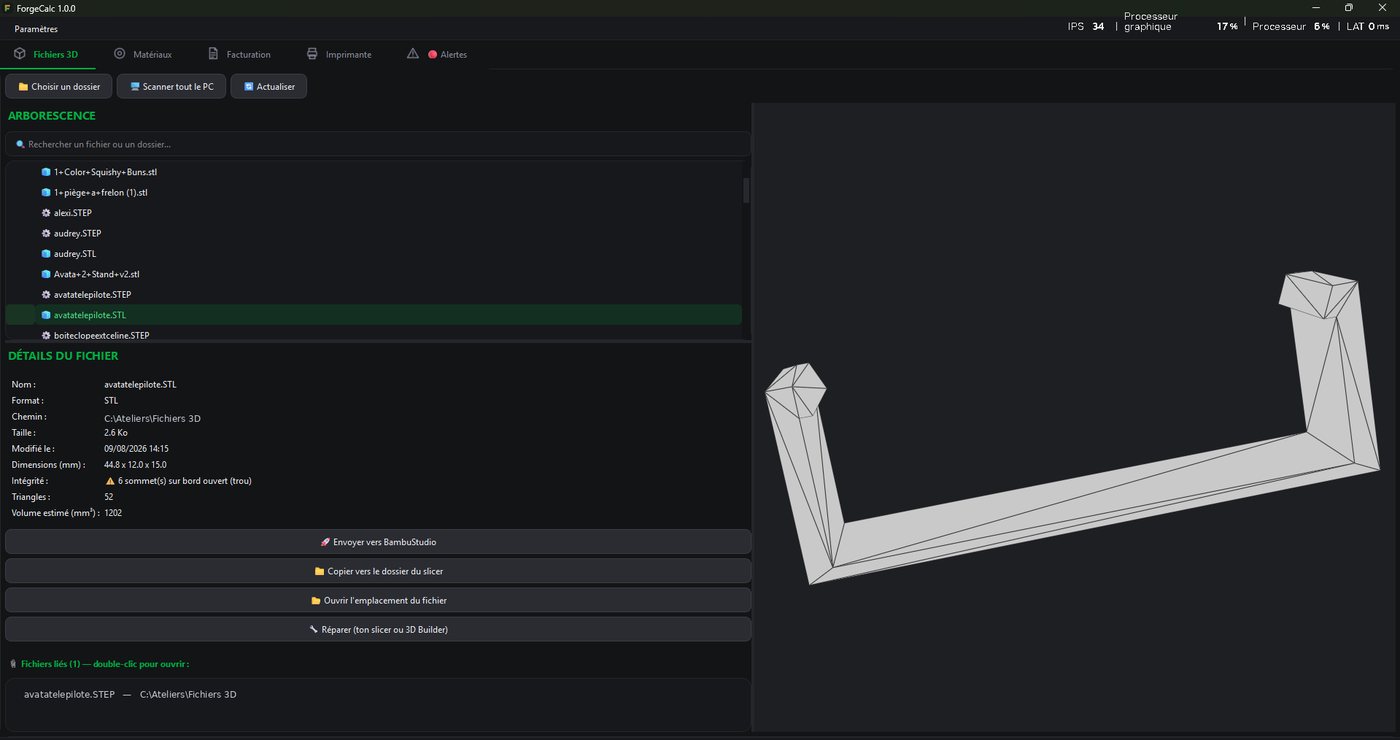Image resolution: width=1400 pixels, height=740 pixels.
Task: Select 1+Color+Squishy+Buns.stl in the tree
Action: [x=374, y=172]
